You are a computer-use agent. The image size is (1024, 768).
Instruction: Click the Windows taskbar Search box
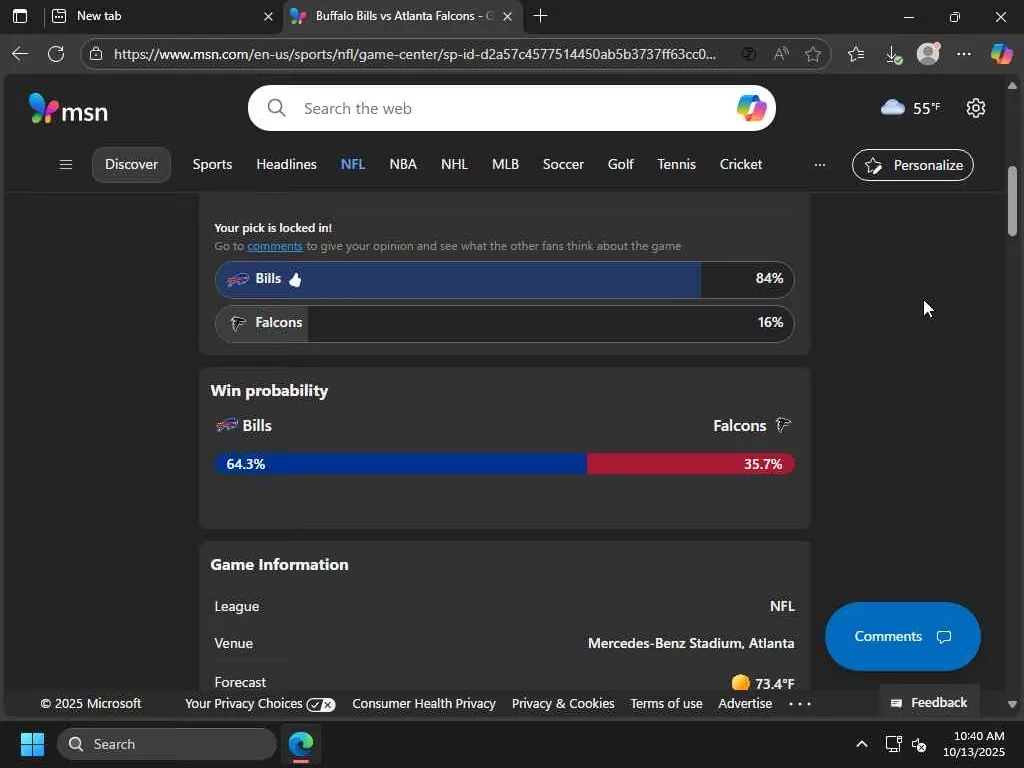pyautogui.click(x=167, y=744)
